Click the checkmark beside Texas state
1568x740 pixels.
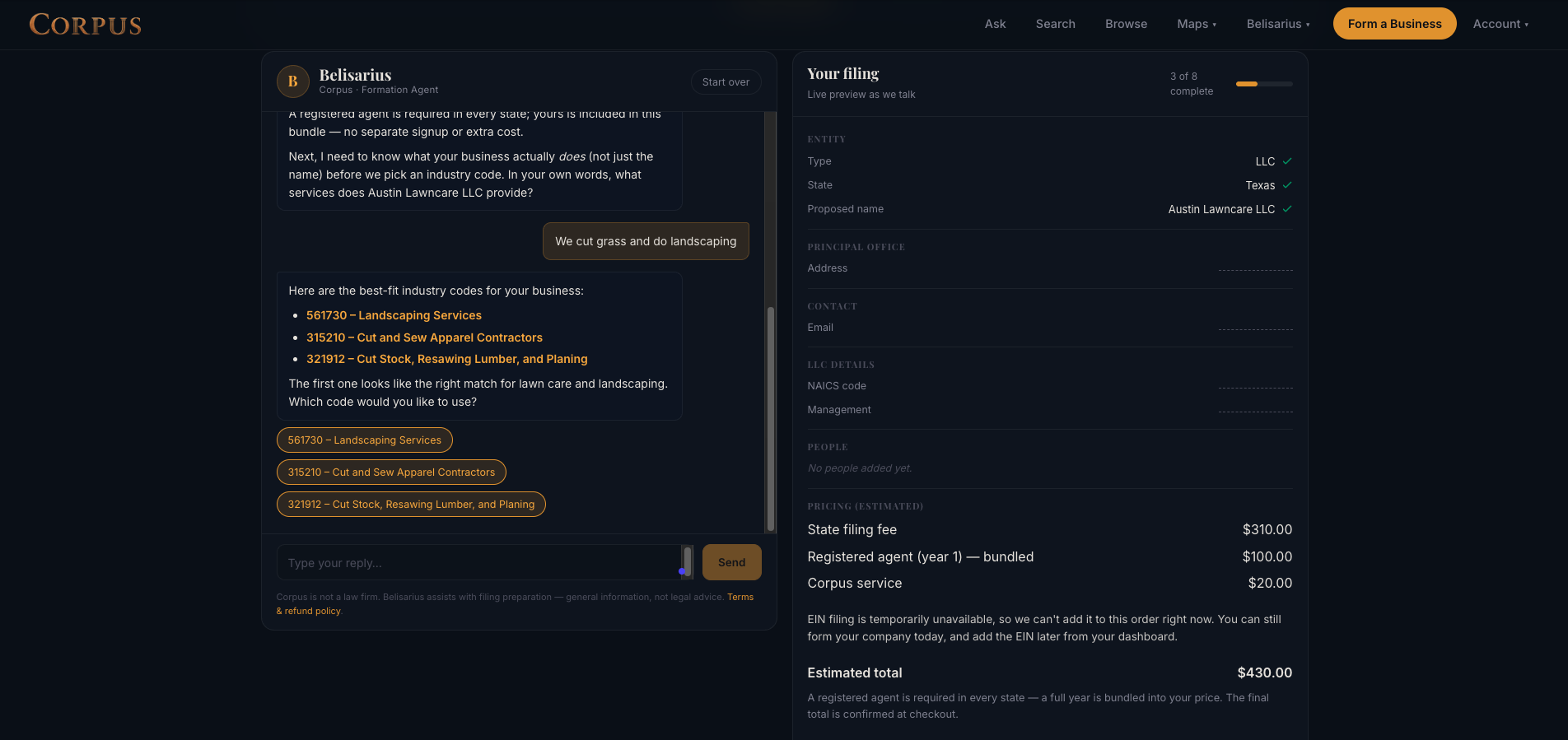pyautogui.click(x=1287, y=185)
